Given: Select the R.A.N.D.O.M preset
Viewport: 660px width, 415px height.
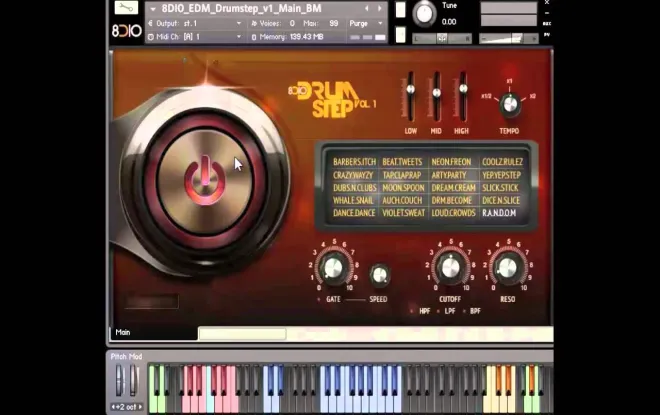Looking at the screenshot, I should [499, 213].
